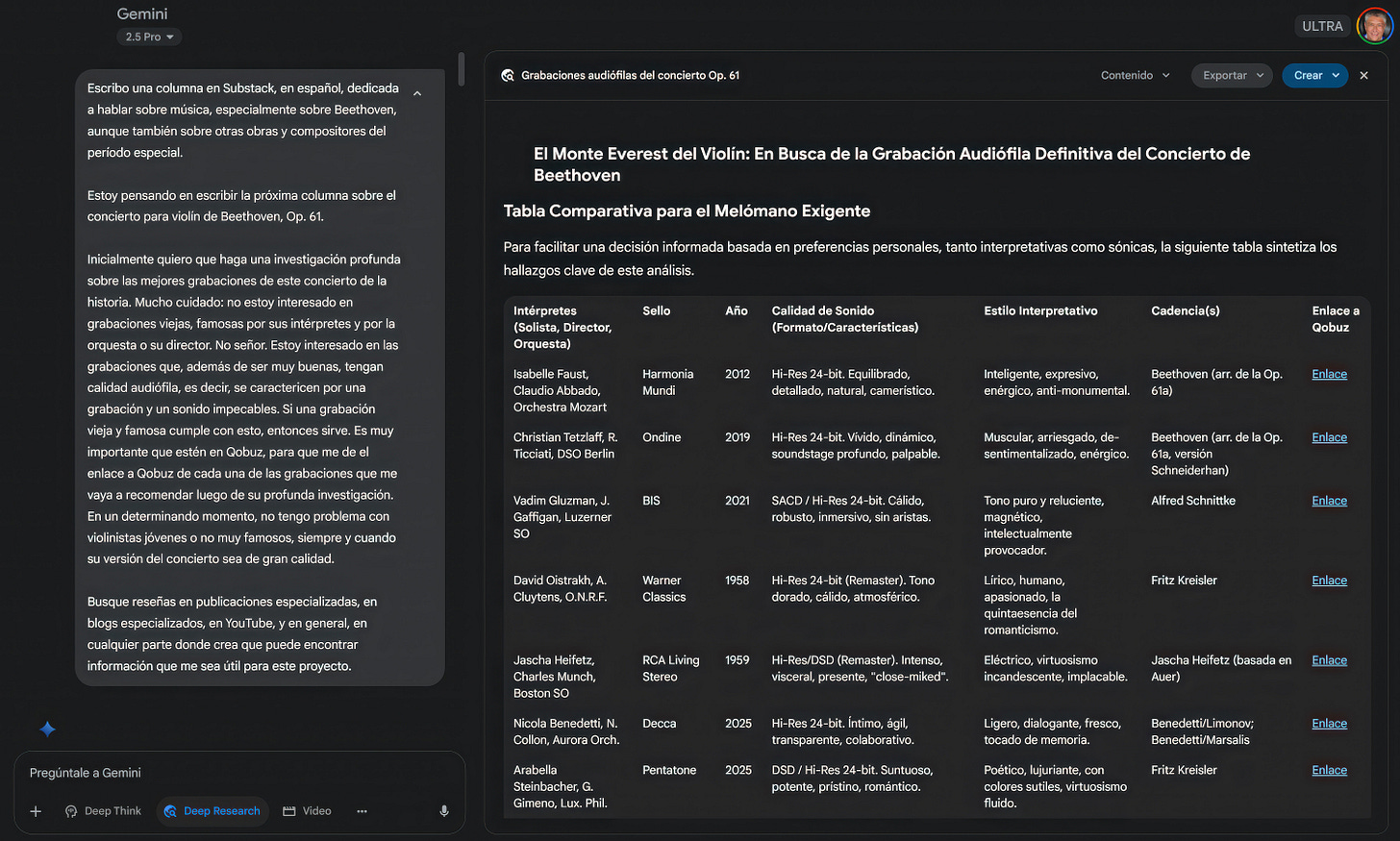Image resolution: width=1400 pixels, height=841 pixels.
Task: Open the Crear button menu
Action: pyautogui.click(x=1314, y=75)
